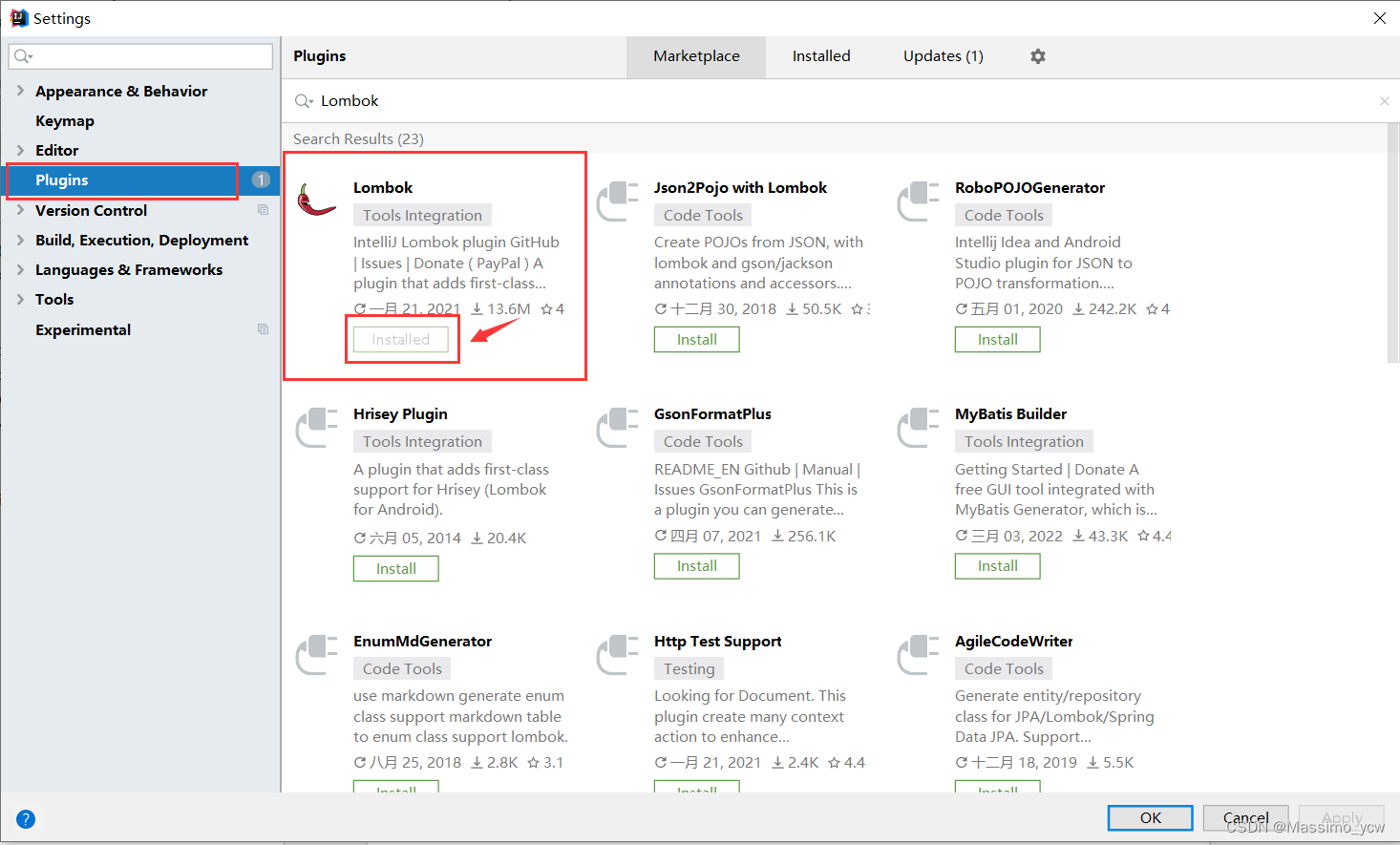Switch to the Updates (1) tab
Viewport: 1400px width, 845px height.
pos(944,56)
